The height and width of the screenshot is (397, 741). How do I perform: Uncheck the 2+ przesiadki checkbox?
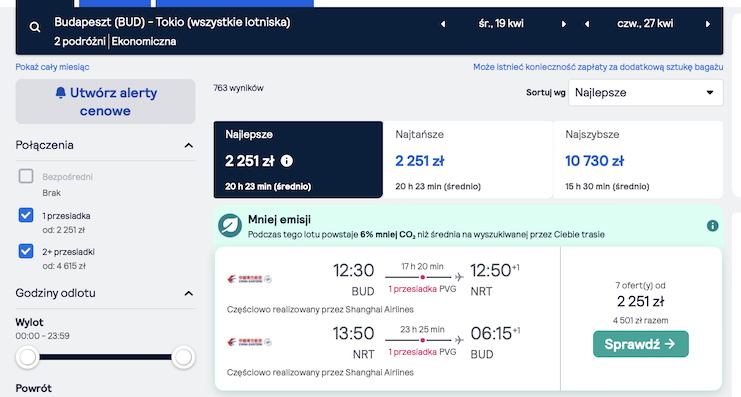(x=26, y=251)
